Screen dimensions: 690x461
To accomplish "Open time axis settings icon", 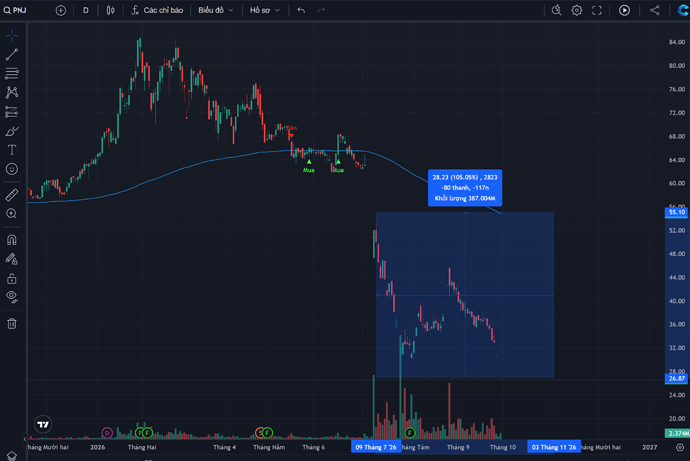I will click(x=680, y=447).
